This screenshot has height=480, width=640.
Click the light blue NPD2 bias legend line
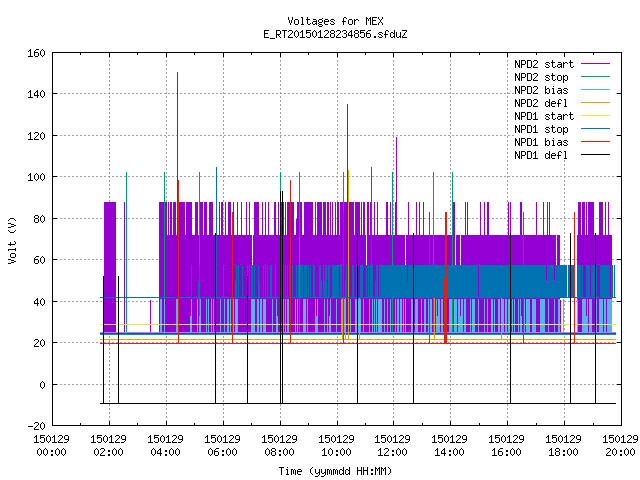(x=595, y=89)
